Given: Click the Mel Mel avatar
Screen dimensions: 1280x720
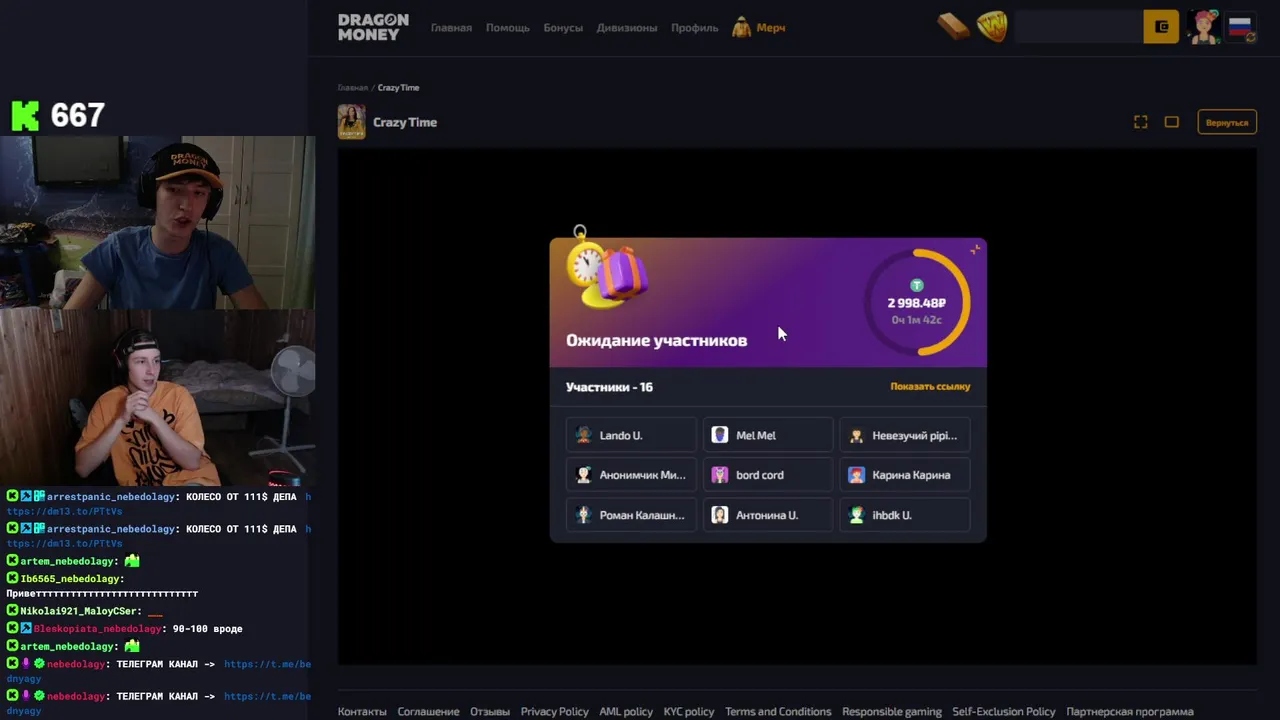Looking at the screenshot, I should coord(720,435).
